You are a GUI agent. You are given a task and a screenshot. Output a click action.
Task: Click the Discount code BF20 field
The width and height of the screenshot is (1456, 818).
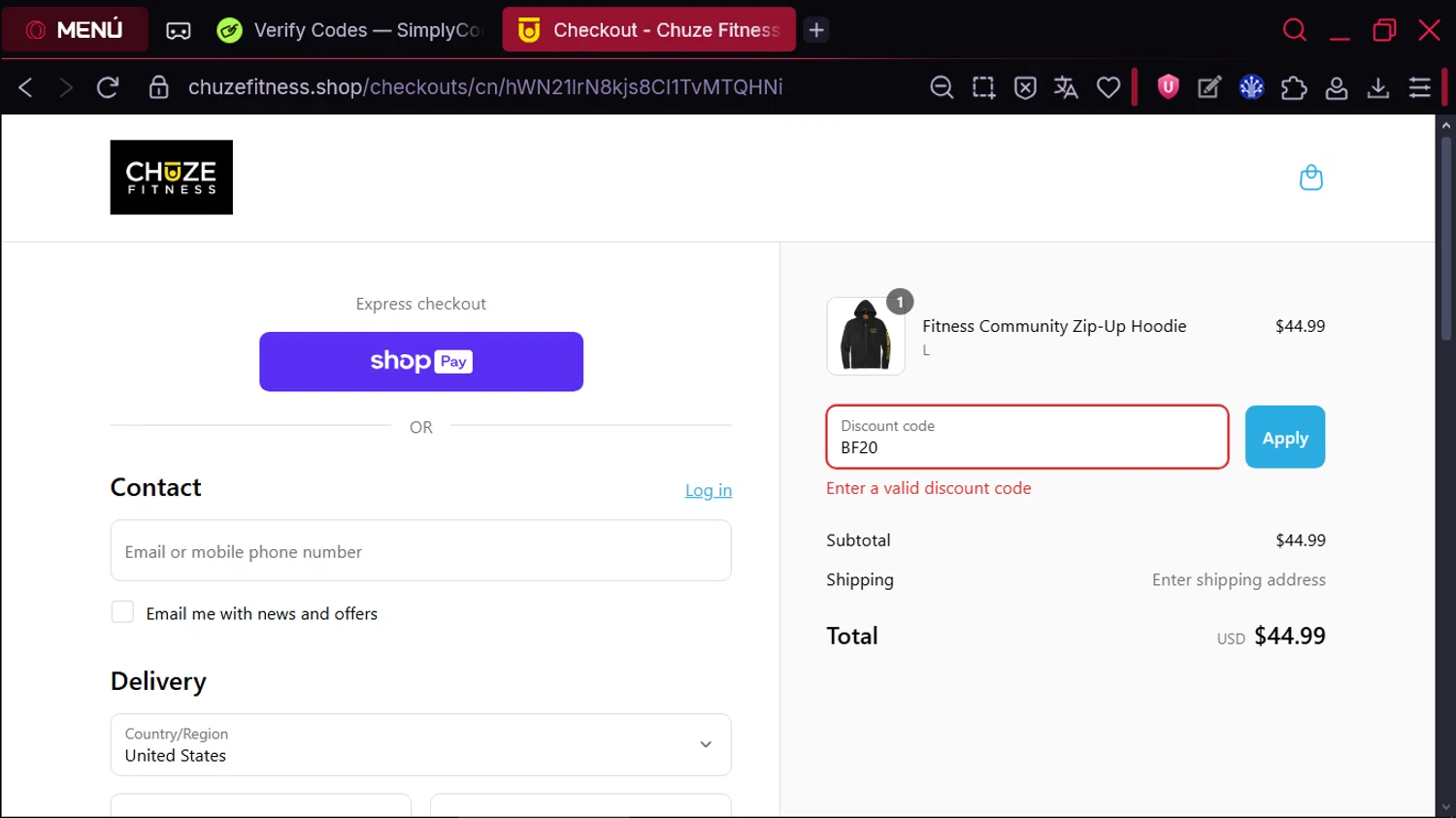point(1027,437)
